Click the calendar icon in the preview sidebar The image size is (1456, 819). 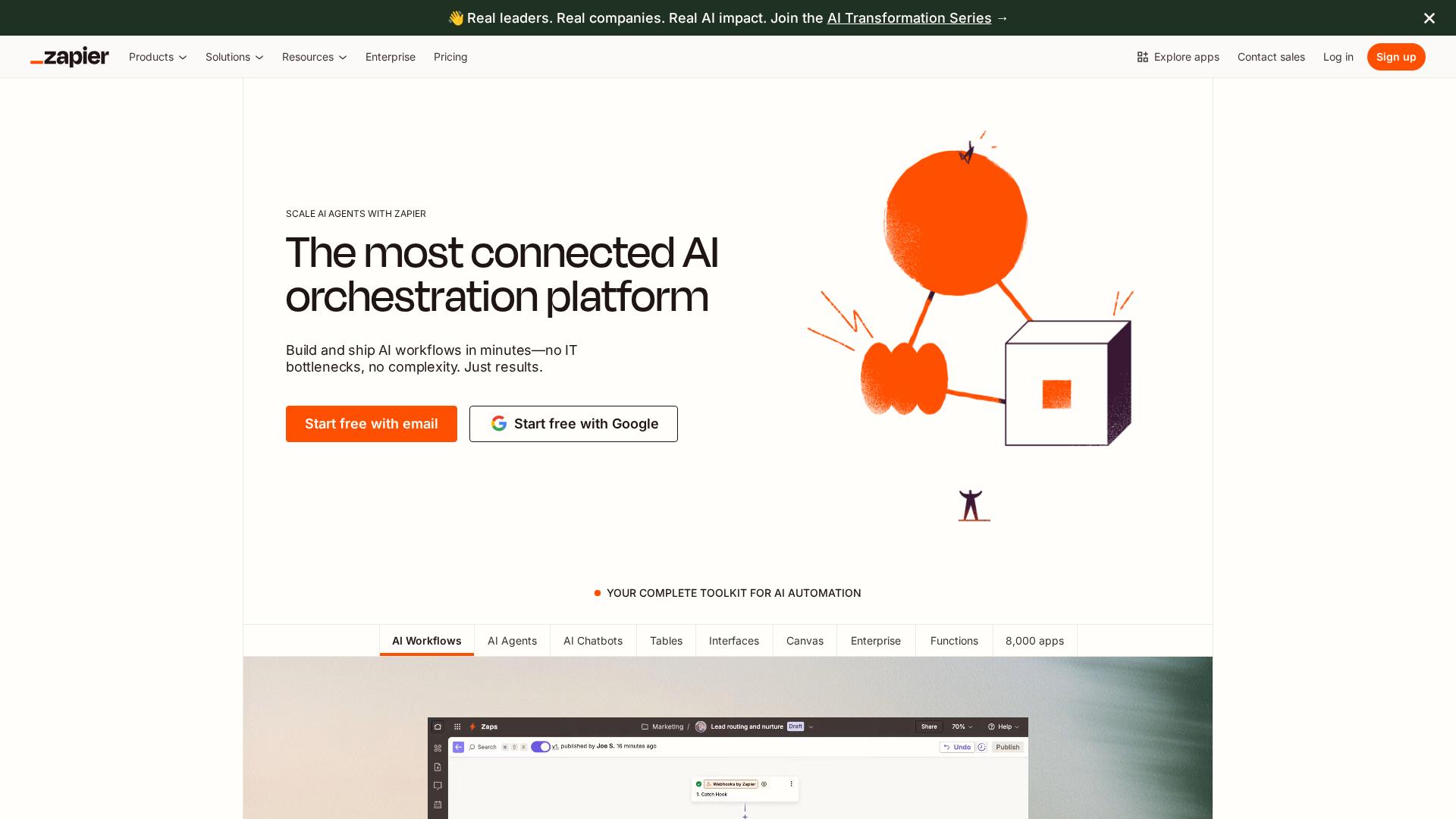click(x=438, y=805)
